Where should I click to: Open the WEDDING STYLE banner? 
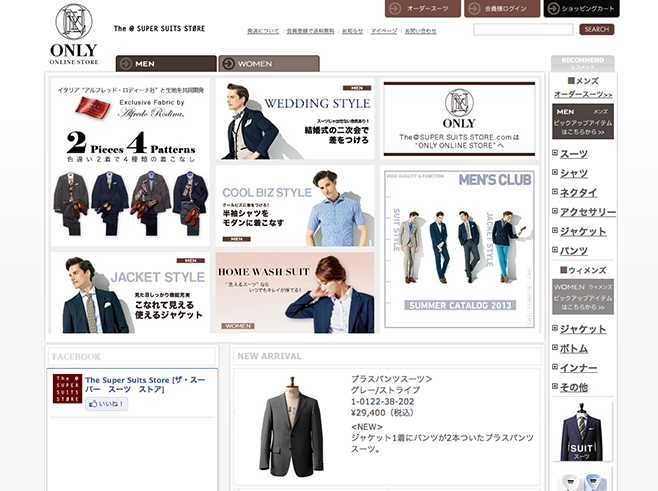[295, 119]
